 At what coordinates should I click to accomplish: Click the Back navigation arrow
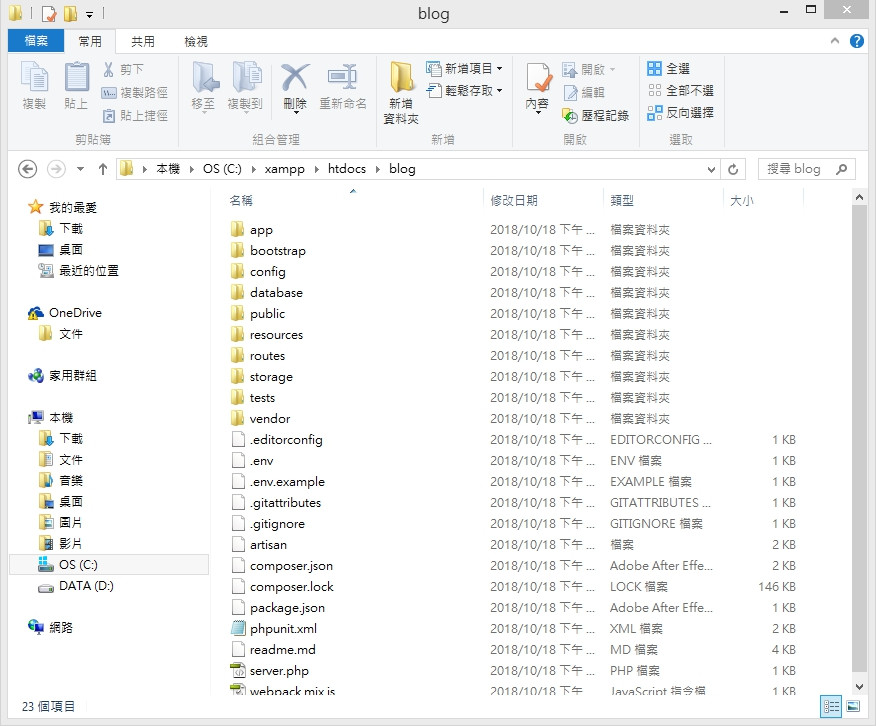point(27,169)
